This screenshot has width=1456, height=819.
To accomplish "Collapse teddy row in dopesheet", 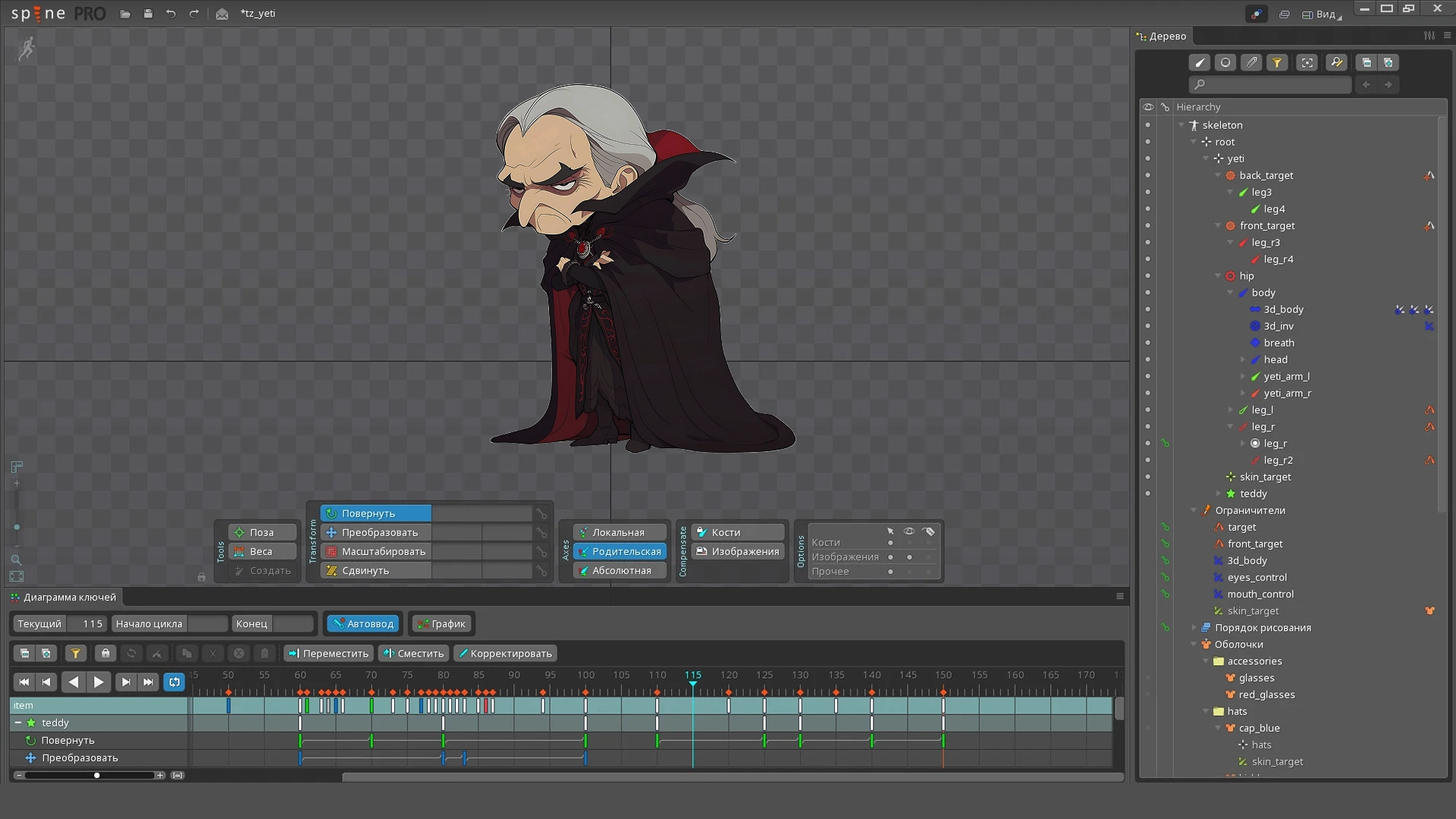I will pos(18,723).
